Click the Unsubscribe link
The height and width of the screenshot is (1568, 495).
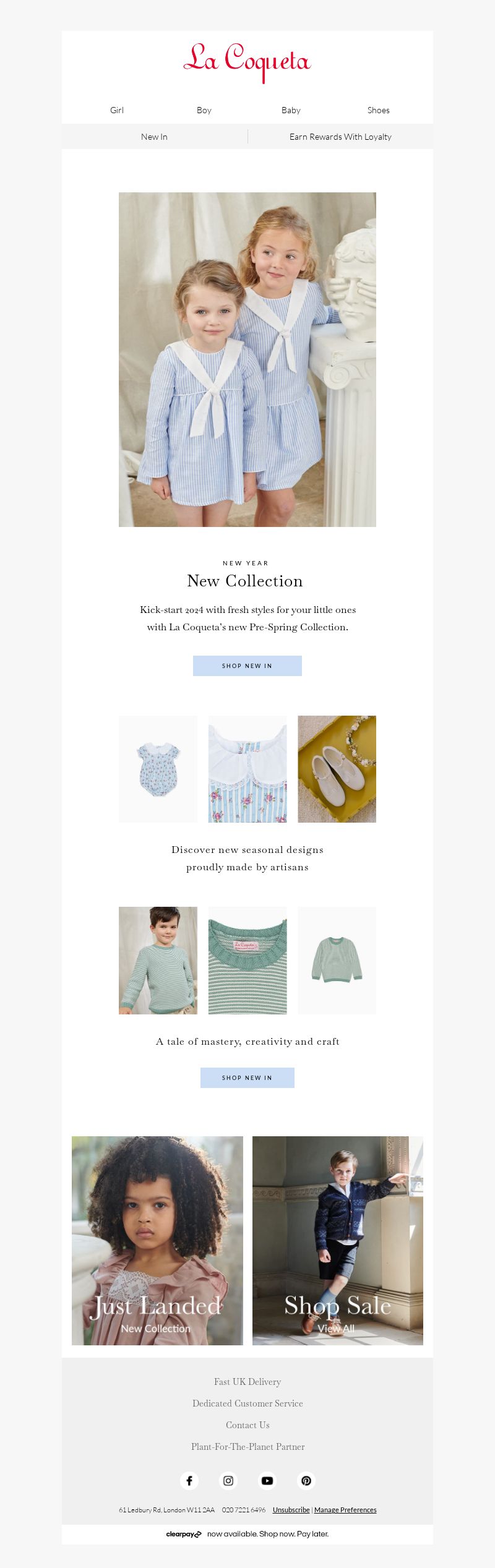click(291, 1510)
